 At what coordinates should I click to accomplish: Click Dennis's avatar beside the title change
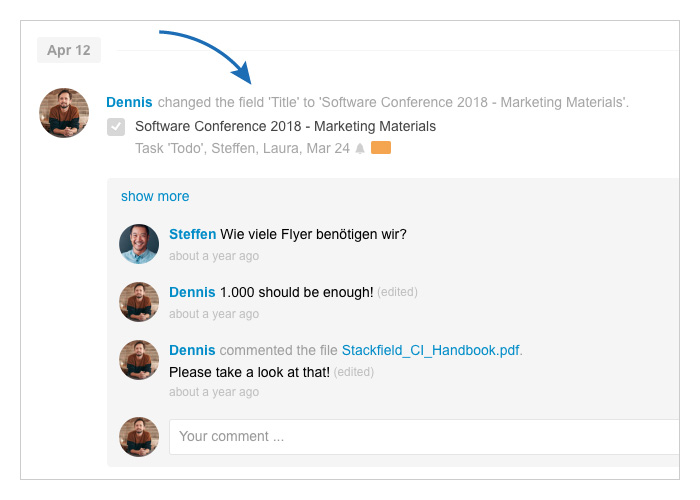tap(64, 113)
